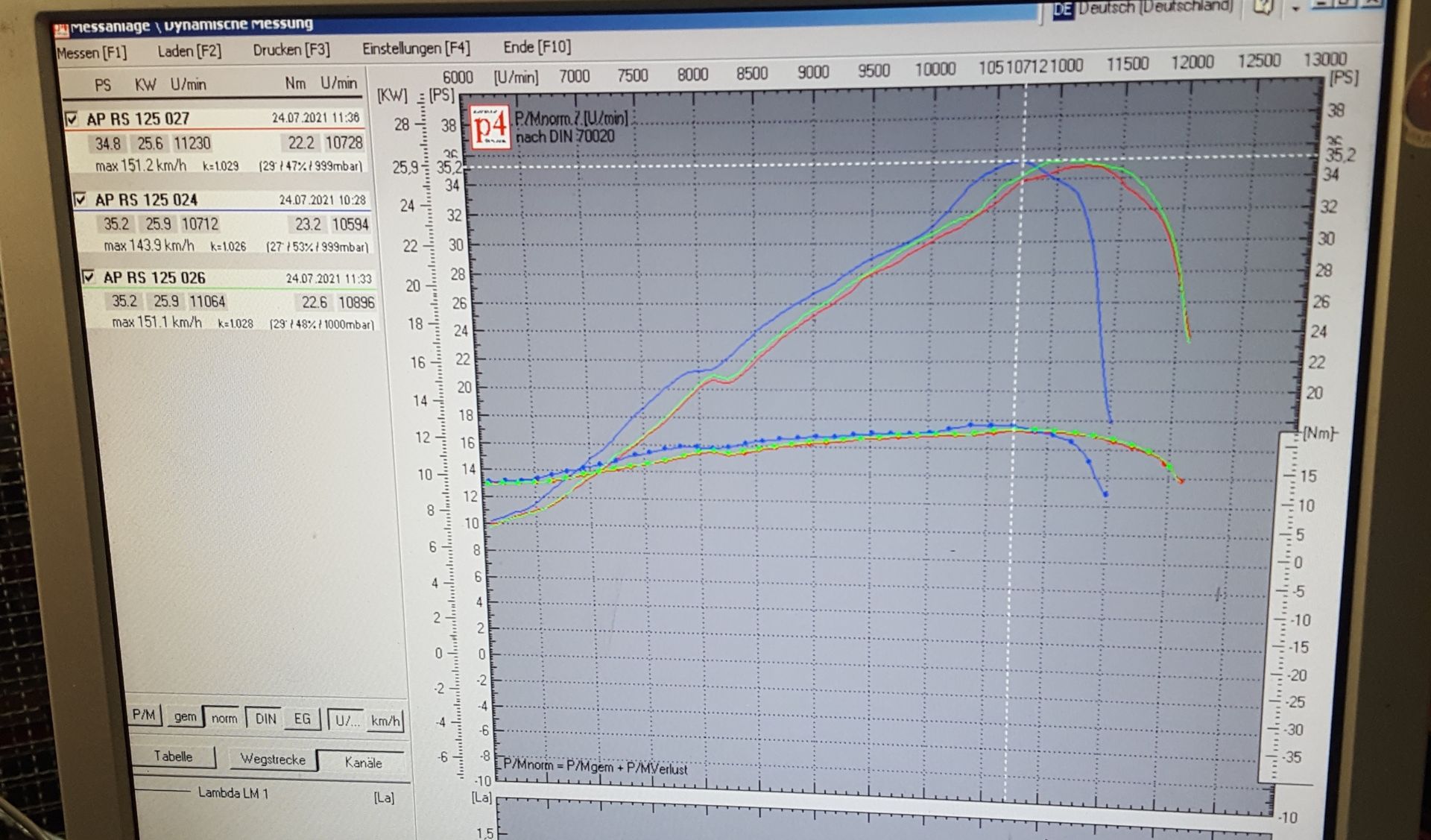Open the Messen [F1] menu
Image resolution: width=1431 pixels, height=840 pixels.
[x=92, y=53]
